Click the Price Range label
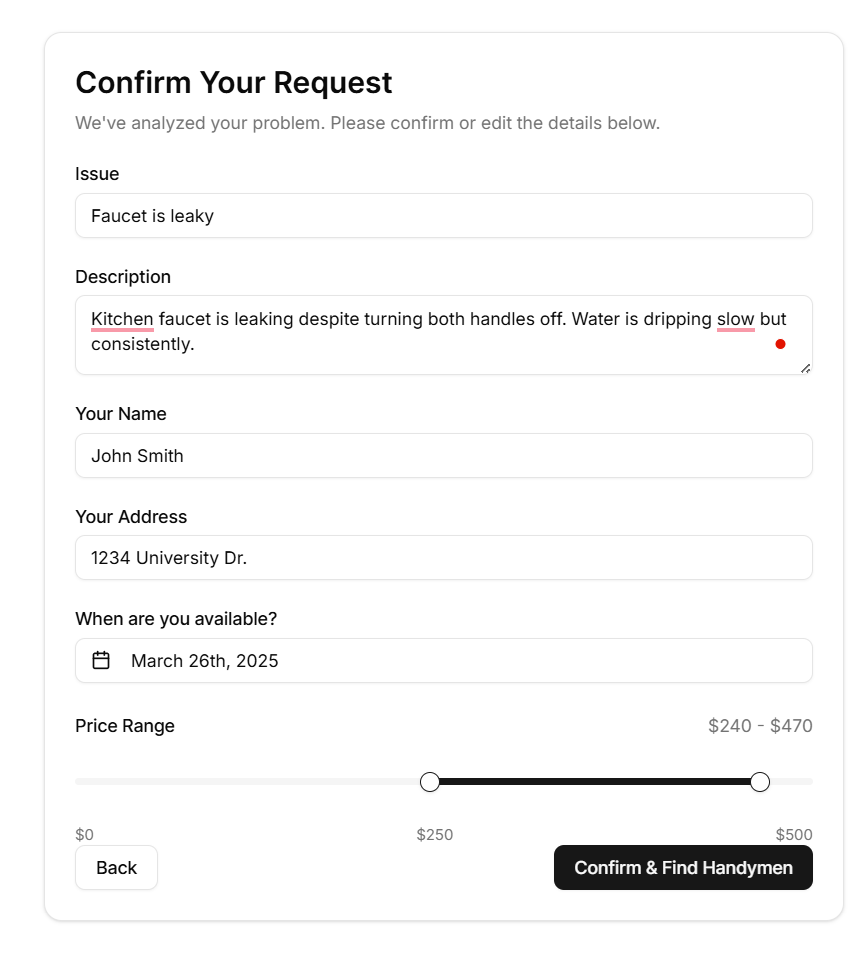 pos(125,726)
